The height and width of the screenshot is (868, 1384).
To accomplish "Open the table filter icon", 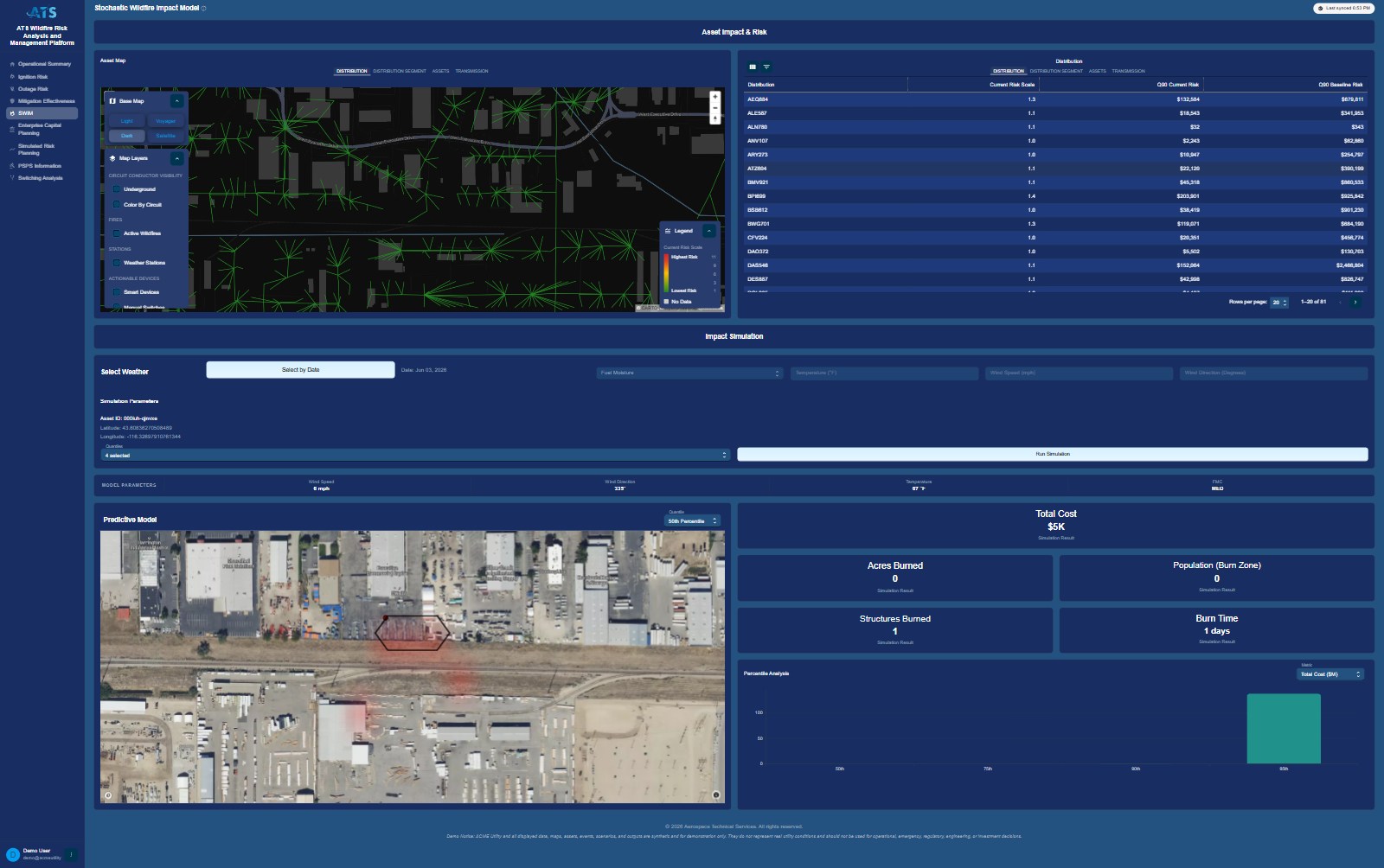I will click(766, 67).
